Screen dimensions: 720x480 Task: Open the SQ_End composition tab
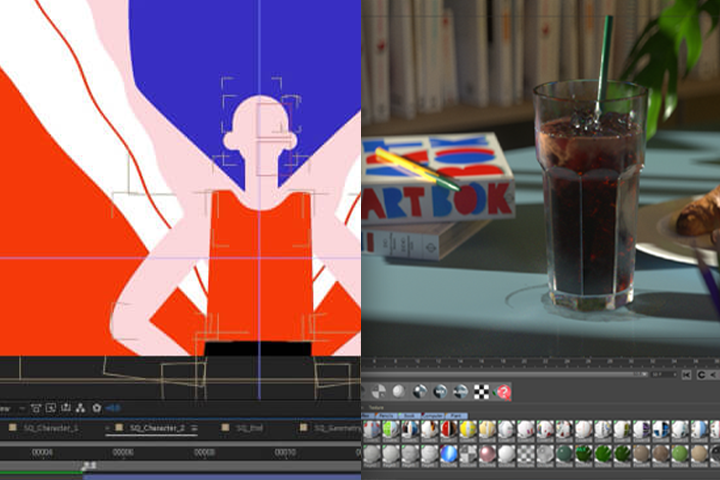tap(249, 428)
